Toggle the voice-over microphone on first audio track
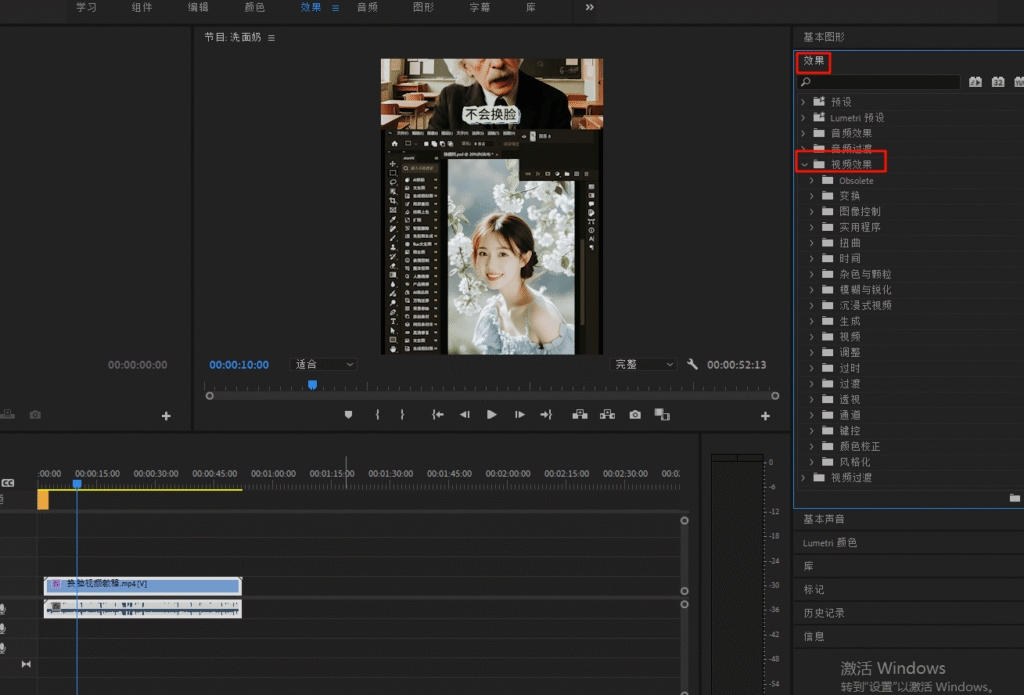The image size is (1024, 695). coord(3,609)
